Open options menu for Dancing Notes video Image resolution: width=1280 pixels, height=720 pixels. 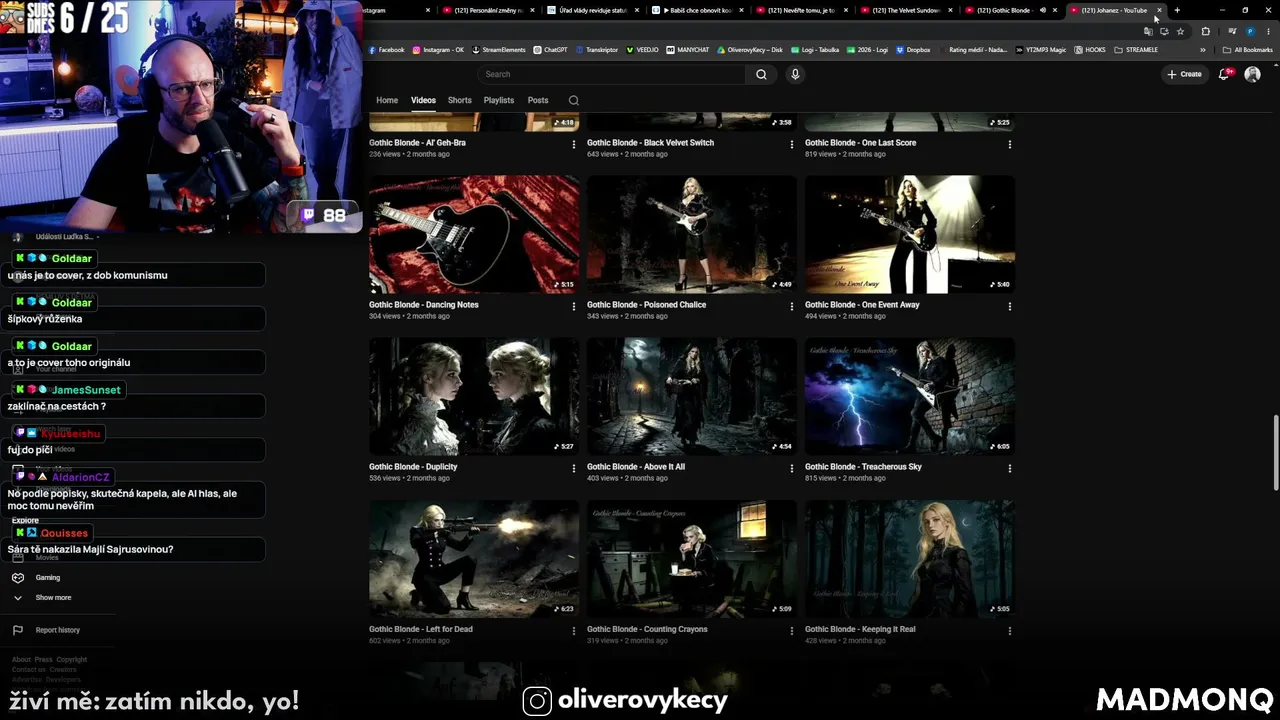[x=574, y=306]
